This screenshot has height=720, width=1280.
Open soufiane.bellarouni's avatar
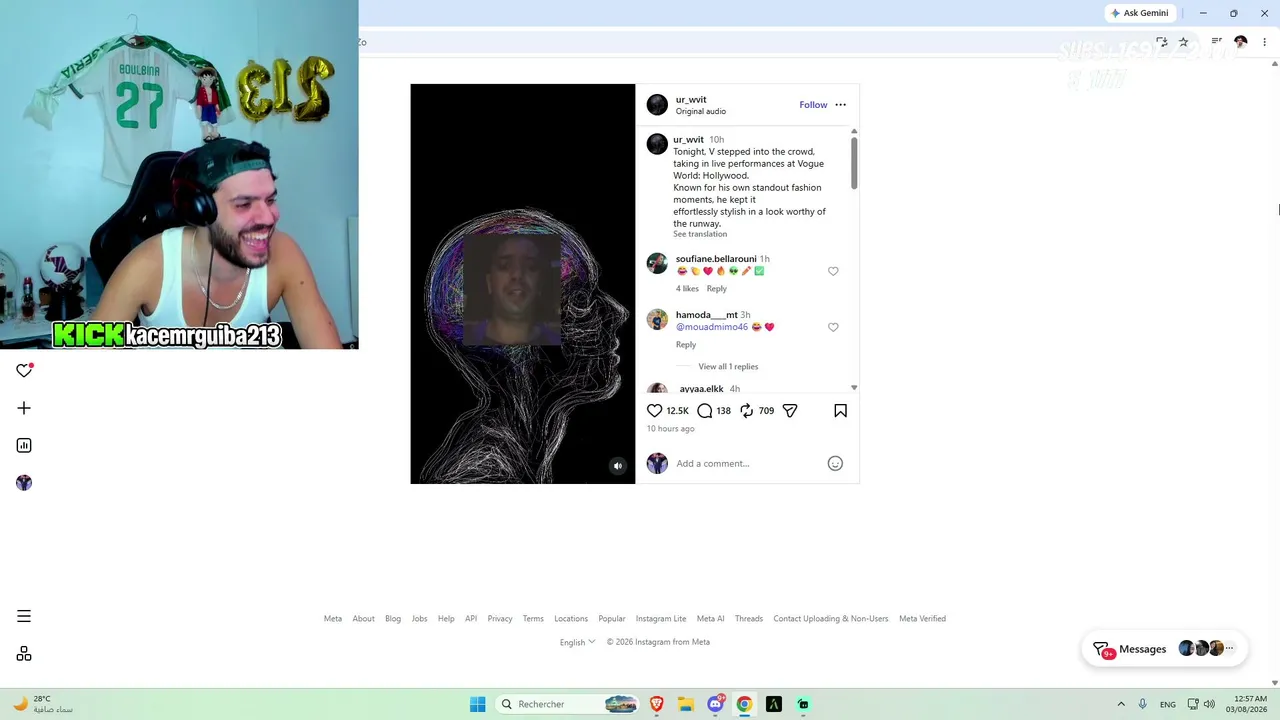pos(657,263)
